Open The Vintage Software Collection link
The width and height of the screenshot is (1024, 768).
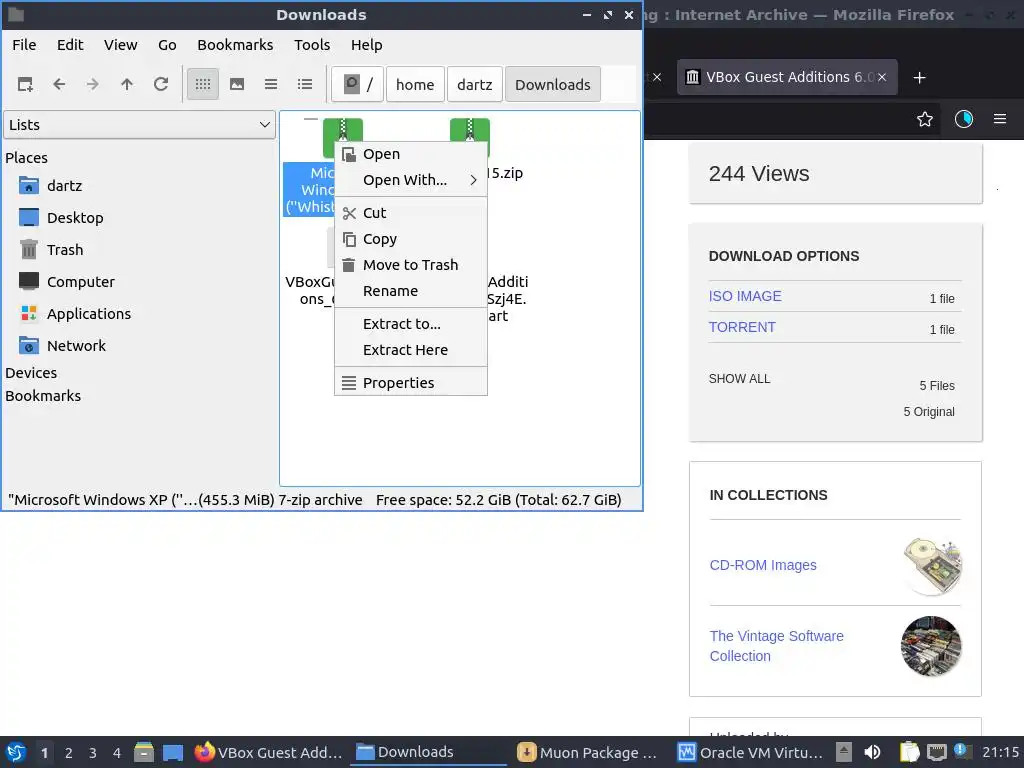coord(776,646)
